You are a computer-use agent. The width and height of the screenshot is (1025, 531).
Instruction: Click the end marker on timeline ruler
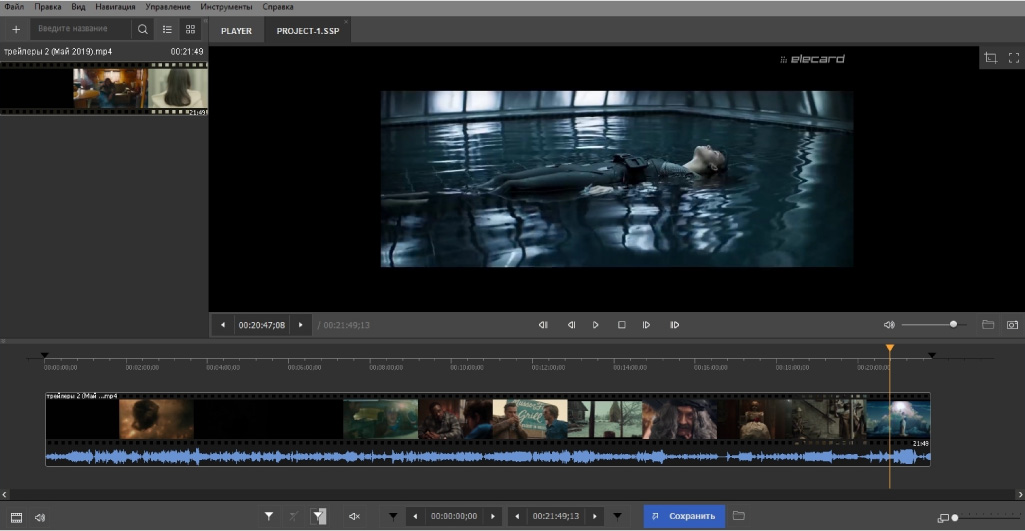point(932,355)
